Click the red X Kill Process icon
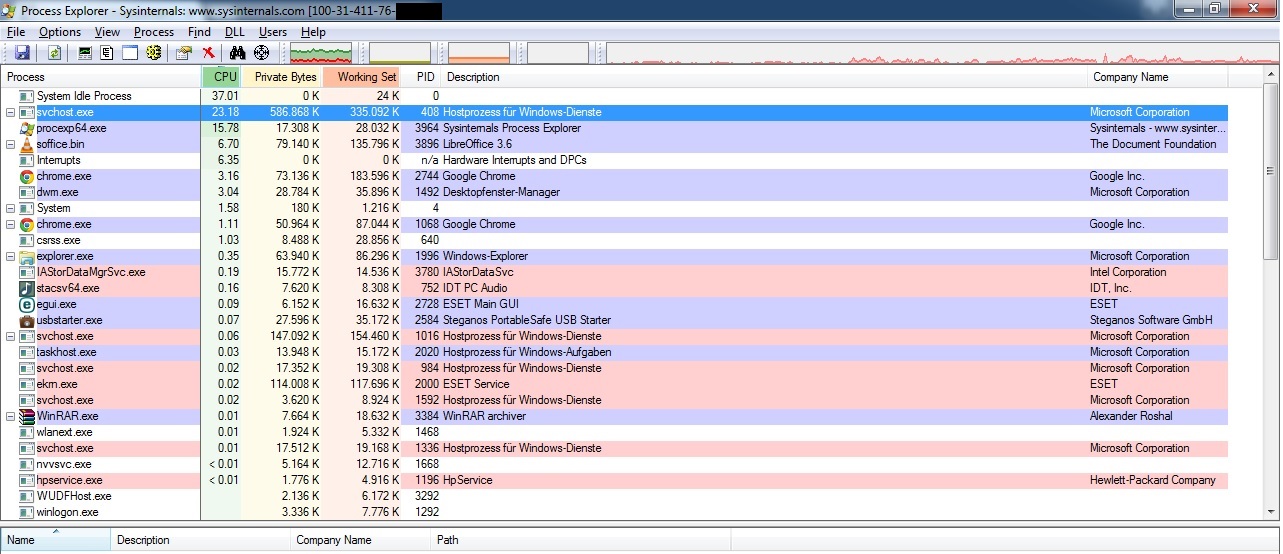 pos(208,52)
